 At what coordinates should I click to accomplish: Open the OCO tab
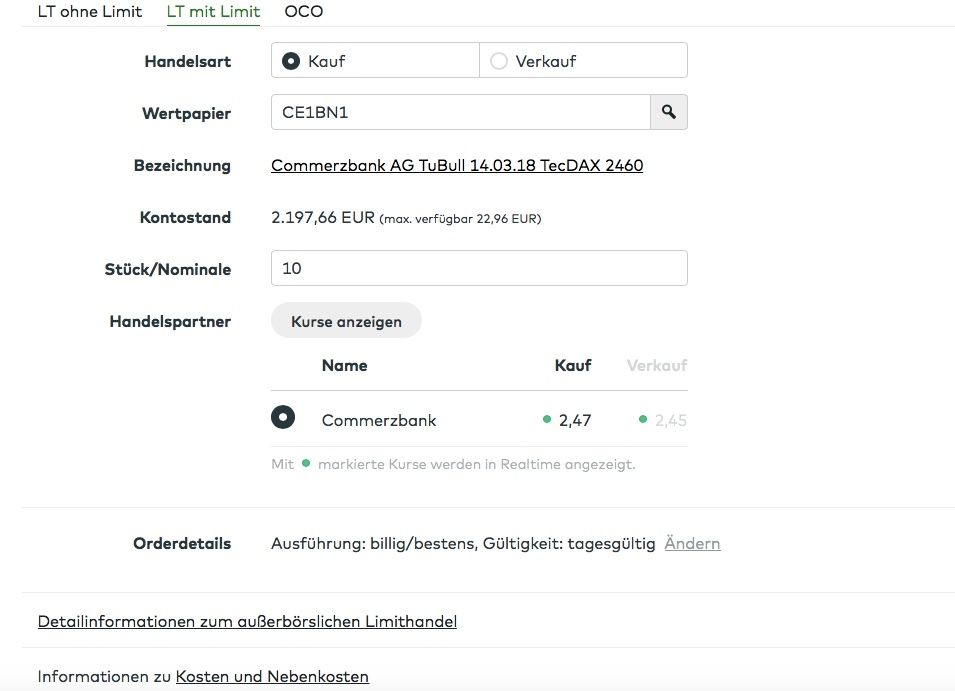[x=303, y=12]
